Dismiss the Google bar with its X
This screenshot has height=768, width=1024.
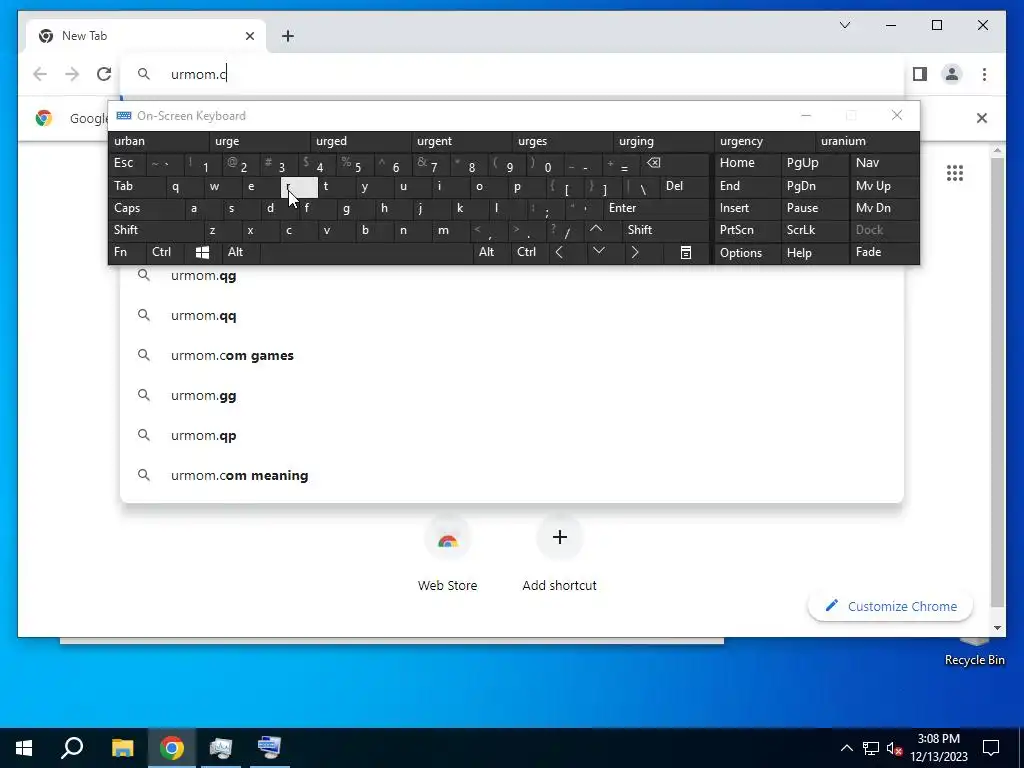tap(982, 118)
